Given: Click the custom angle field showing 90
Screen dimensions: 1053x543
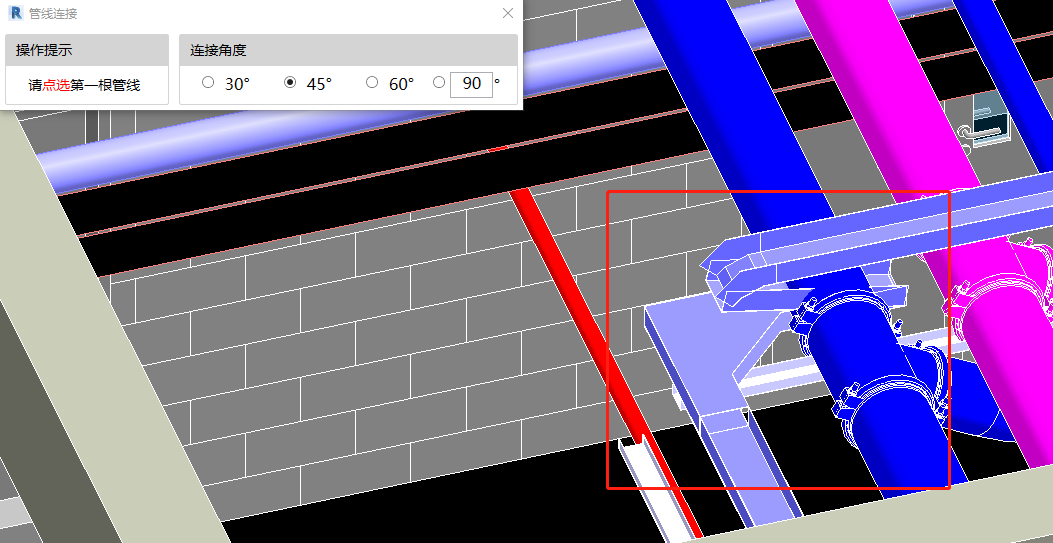Looking at the screenshot, I should pyautogui.click(x=471, y=84).
